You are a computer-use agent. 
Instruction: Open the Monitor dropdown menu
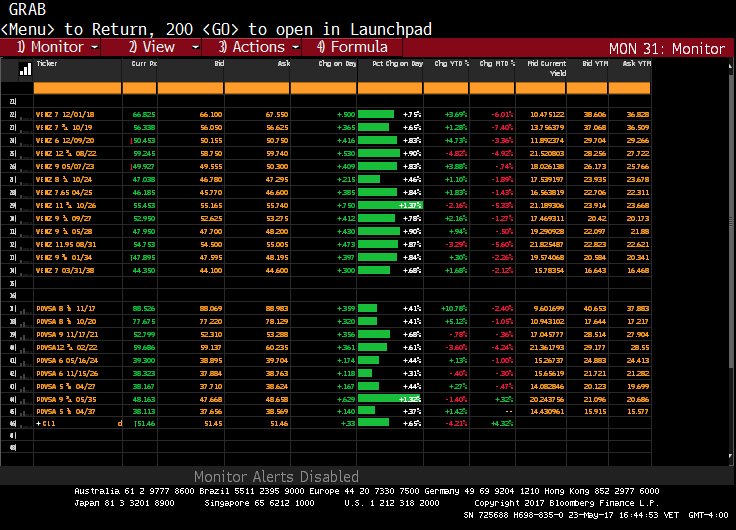tap(63, 47)
